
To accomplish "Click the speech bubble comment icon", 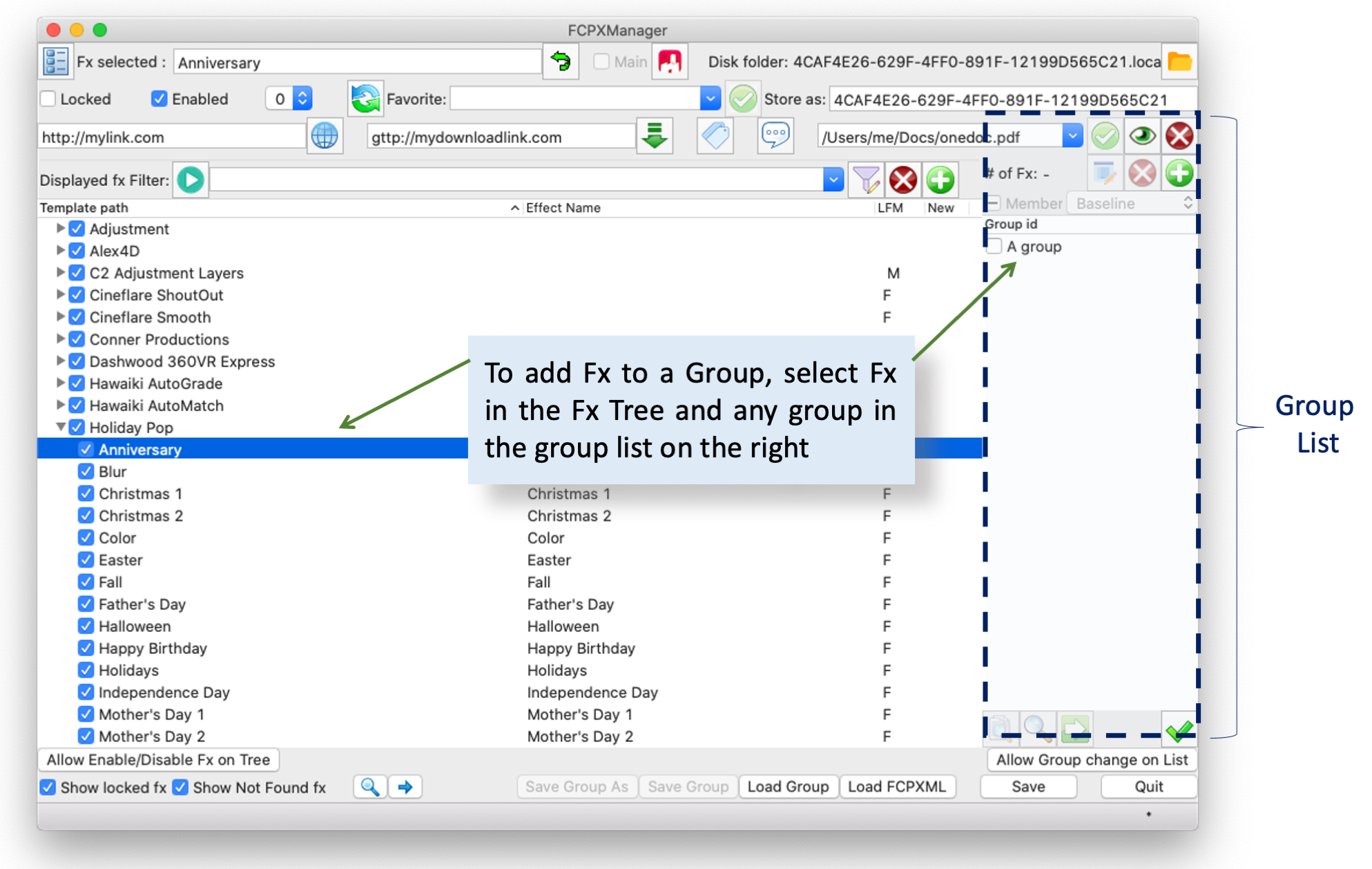I will click(775, 135).
